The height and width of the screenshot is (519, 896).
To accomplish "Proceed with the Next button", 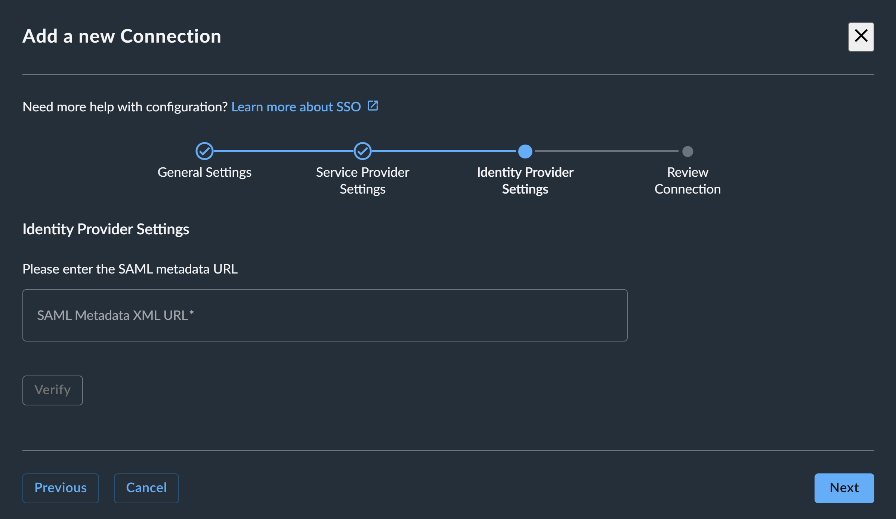I will pos(844,488).
